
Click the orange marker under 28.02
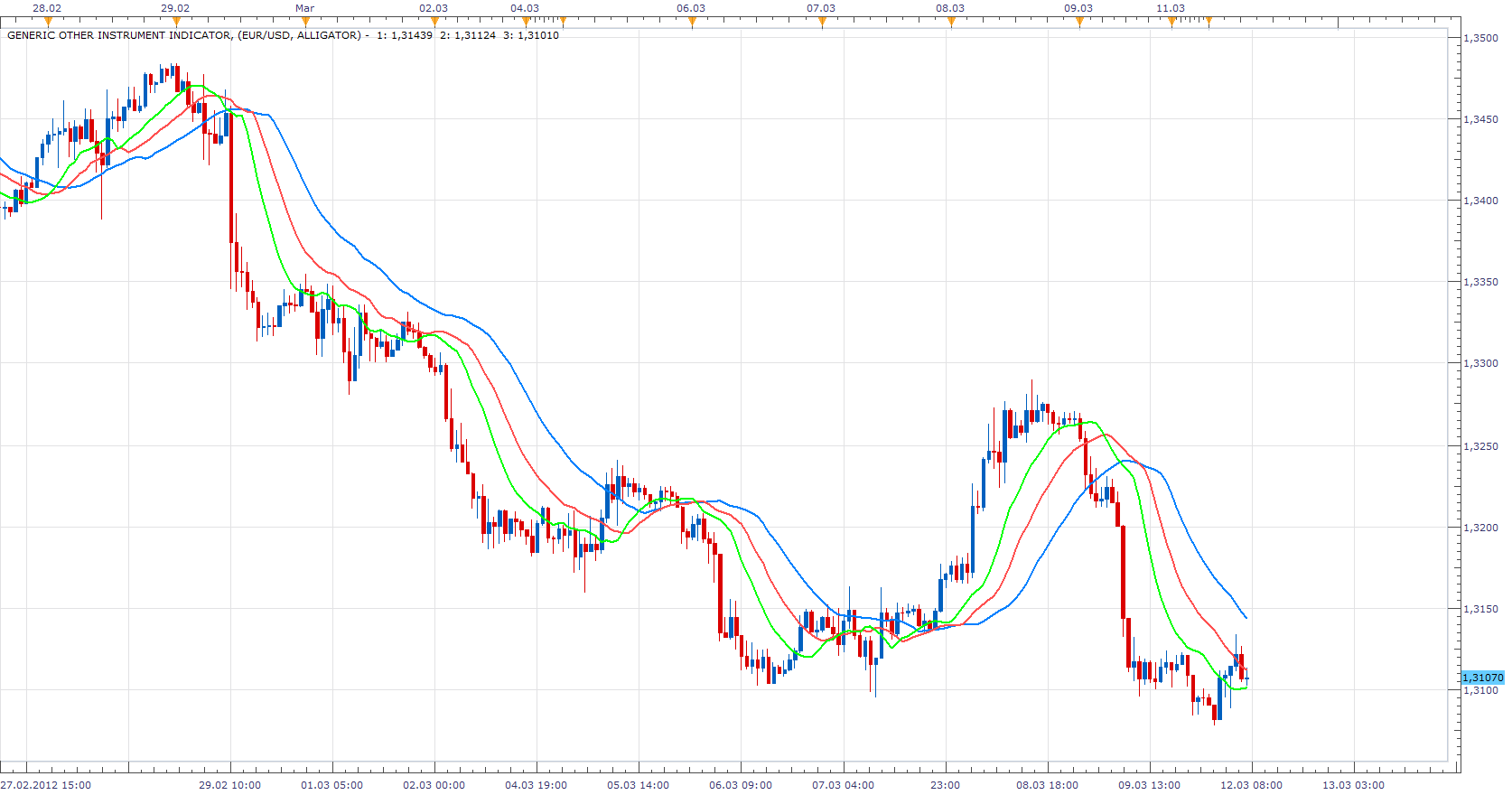click(48, 22)
